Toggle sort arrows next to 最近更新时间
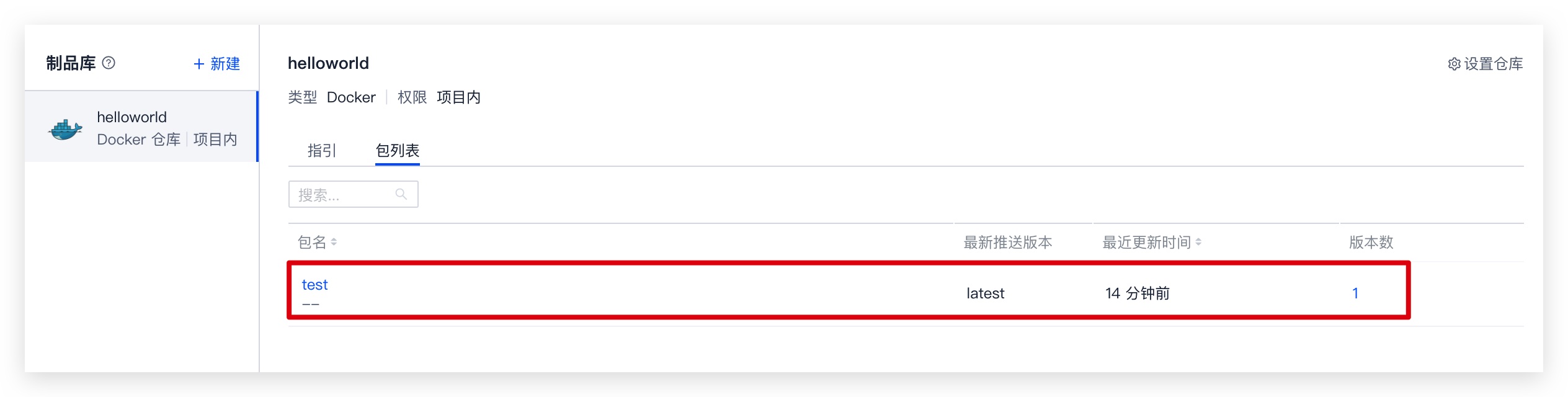 1198,242
